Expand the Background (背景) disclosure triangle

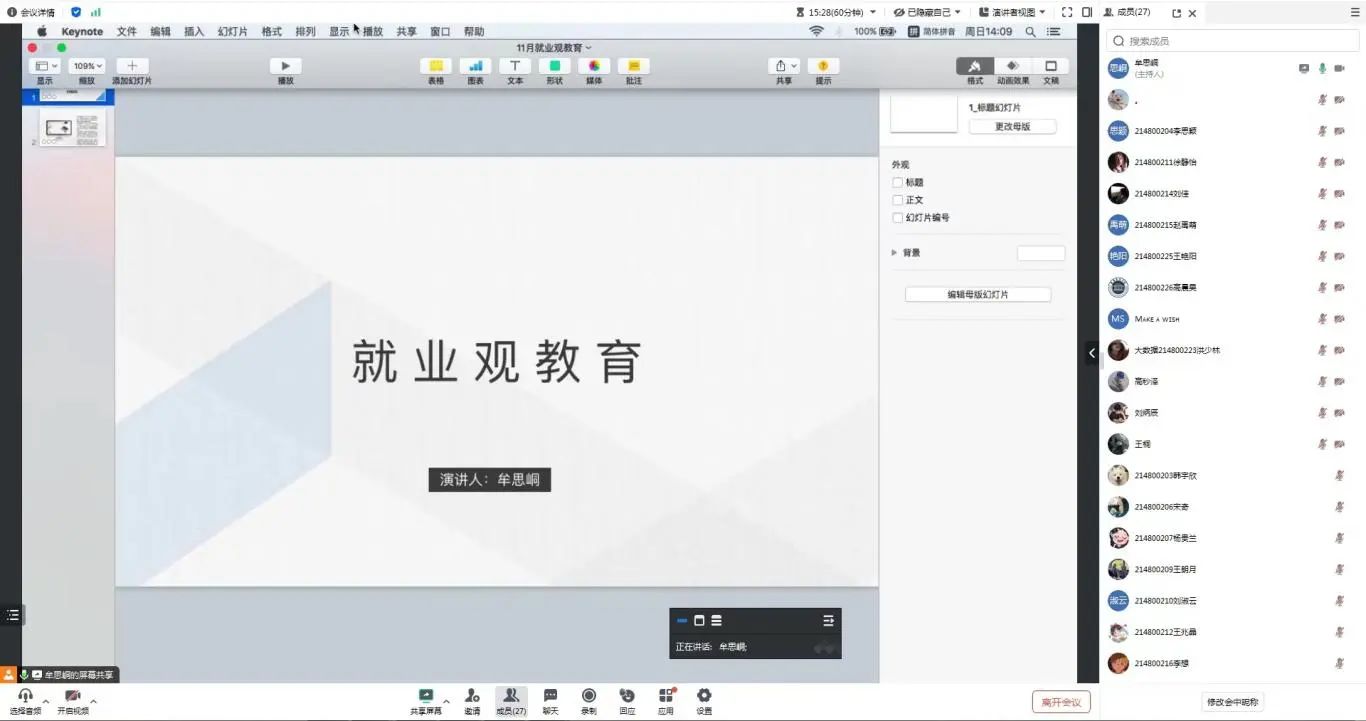pos(894,253)
